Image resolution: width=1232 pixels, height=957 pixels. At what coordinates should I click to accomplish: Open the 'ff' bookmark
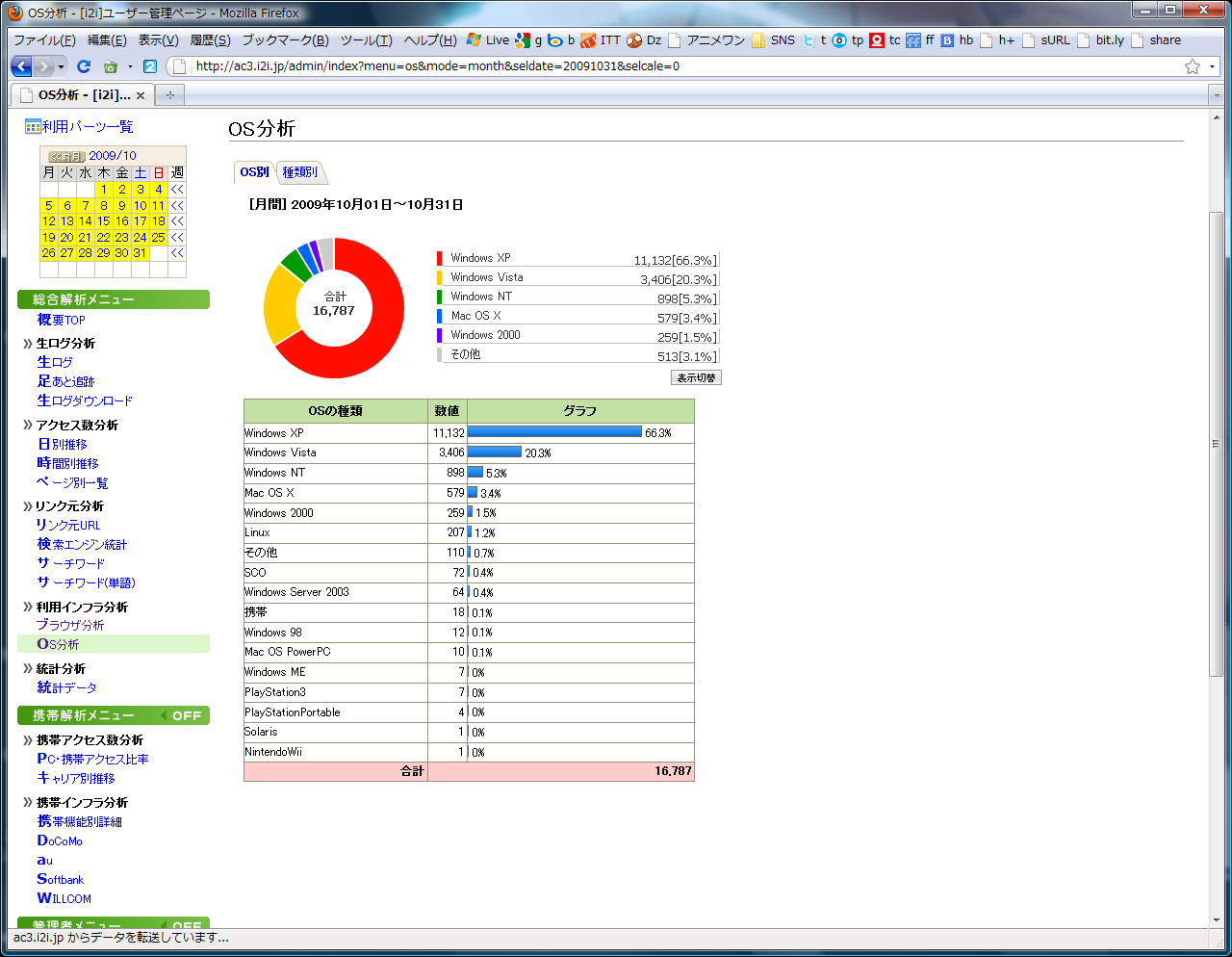coord(920,40)
